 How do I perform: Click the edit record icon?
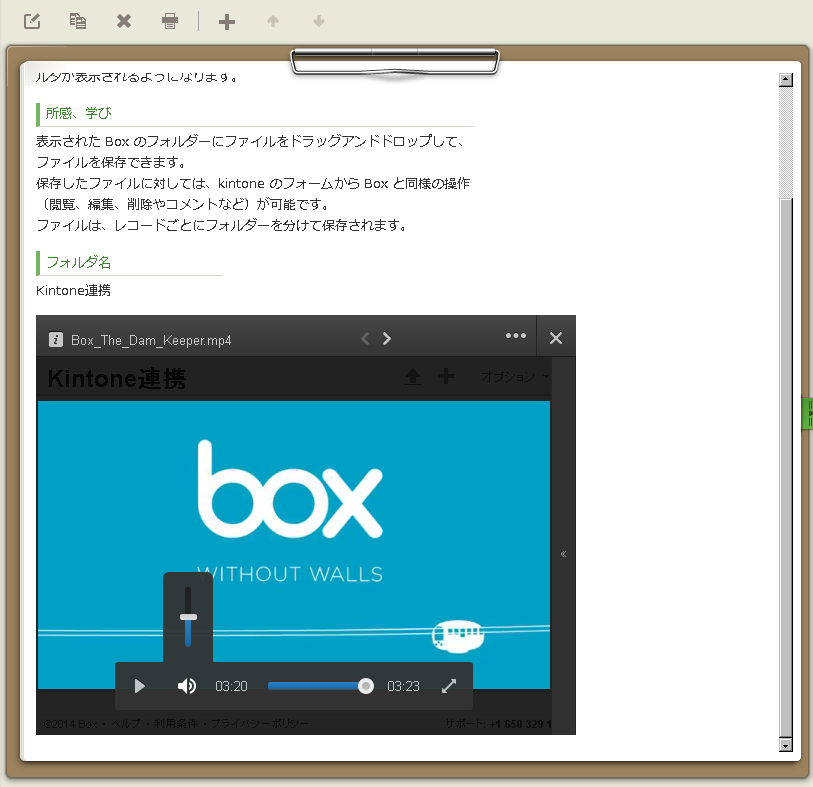(x=32, y=21)
